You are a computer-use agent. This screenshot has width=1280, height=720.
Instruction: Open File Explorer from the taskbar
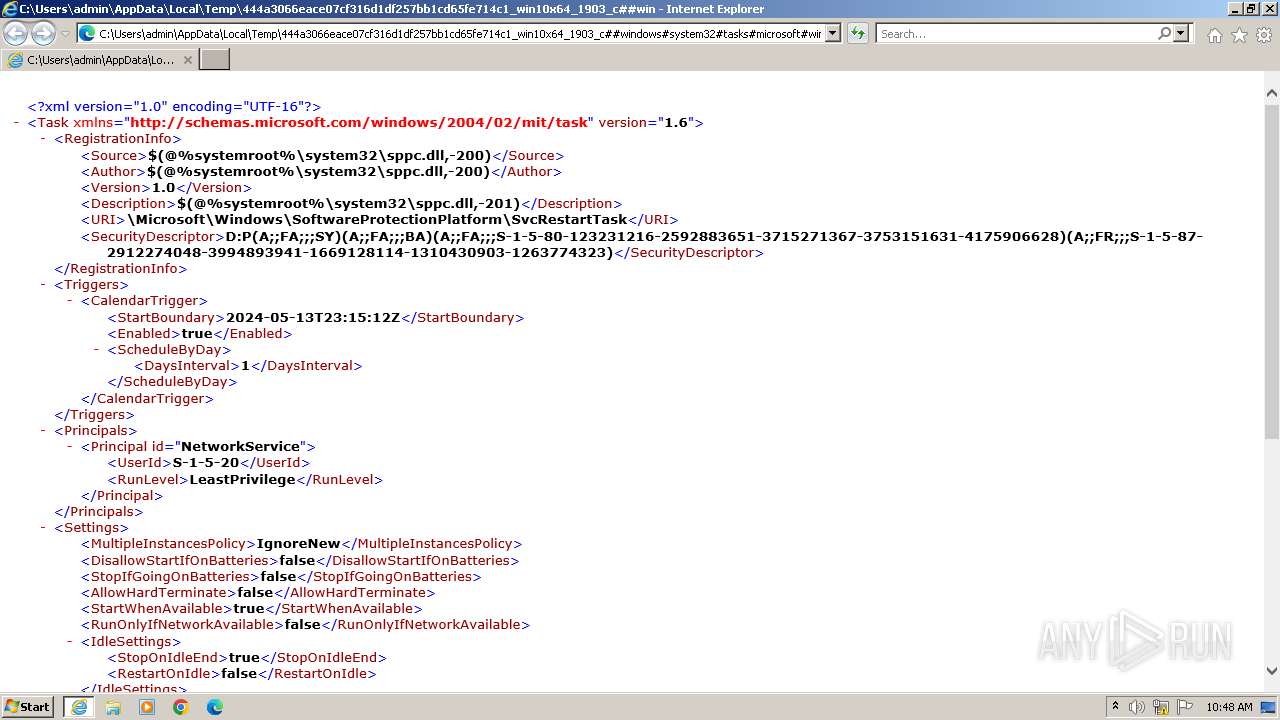(x=113, y=707)
